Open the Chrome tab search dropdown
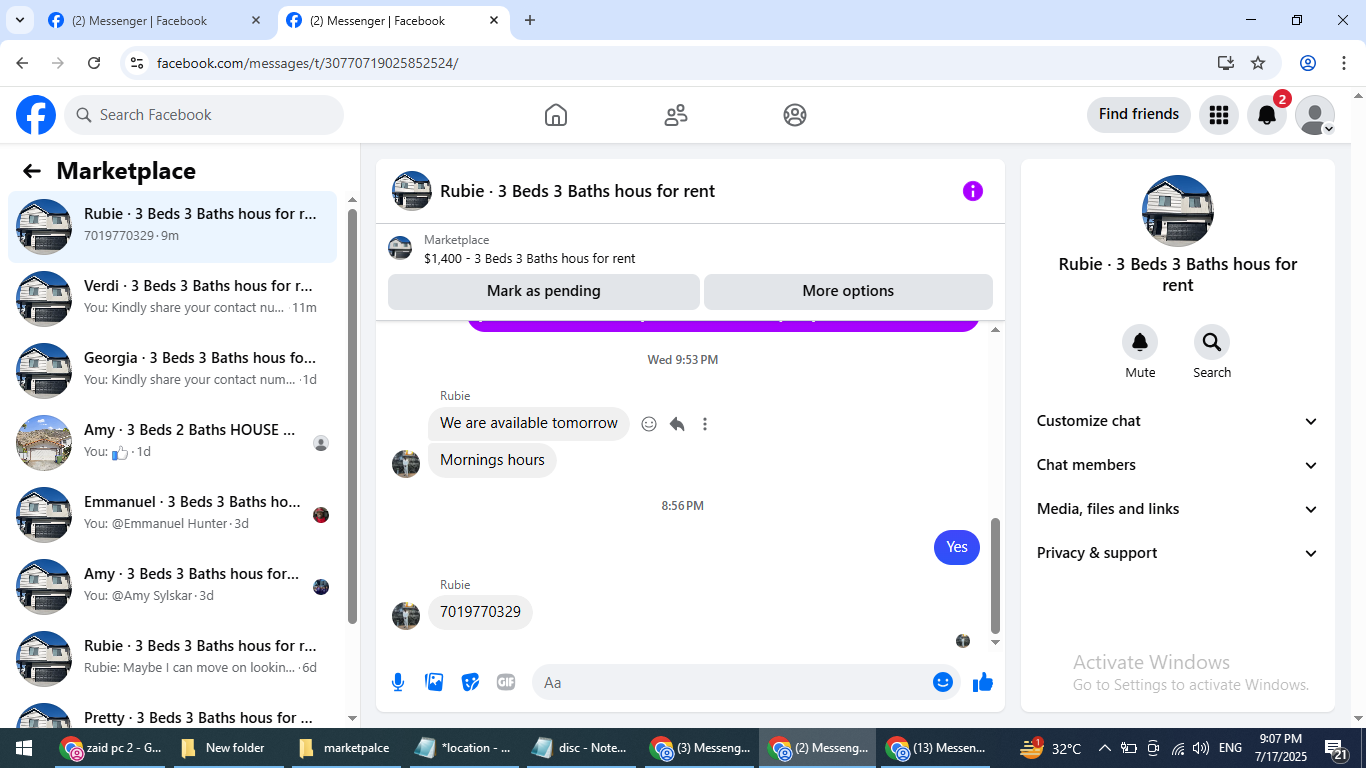 (x=19, y=20)
